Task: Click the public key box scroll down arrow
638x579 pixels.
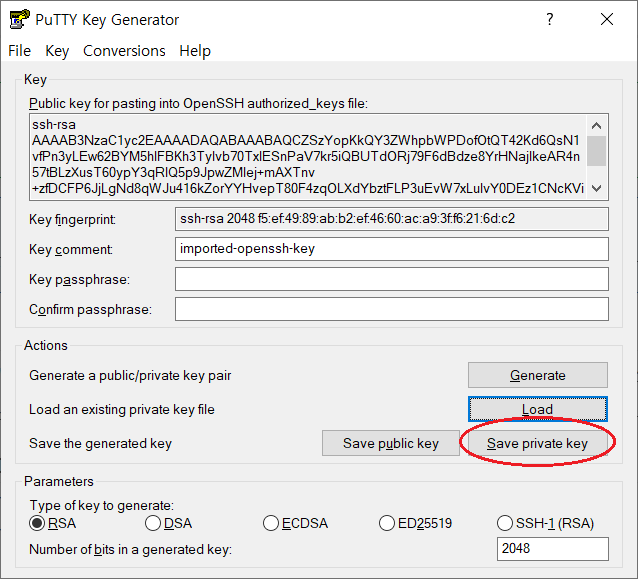Action: [596, 188]
